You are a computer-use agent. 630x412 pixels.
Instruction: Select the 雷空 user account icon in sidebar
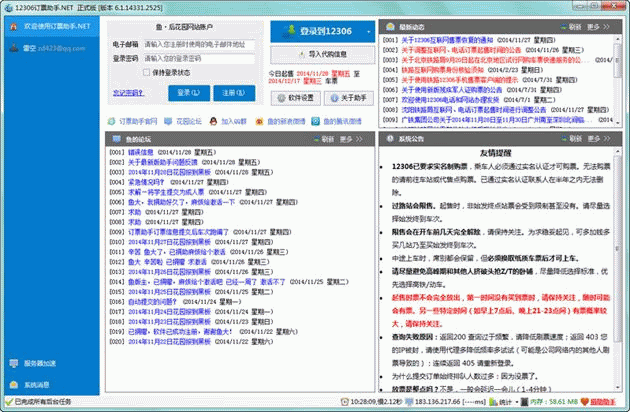[x=14, y=48]
